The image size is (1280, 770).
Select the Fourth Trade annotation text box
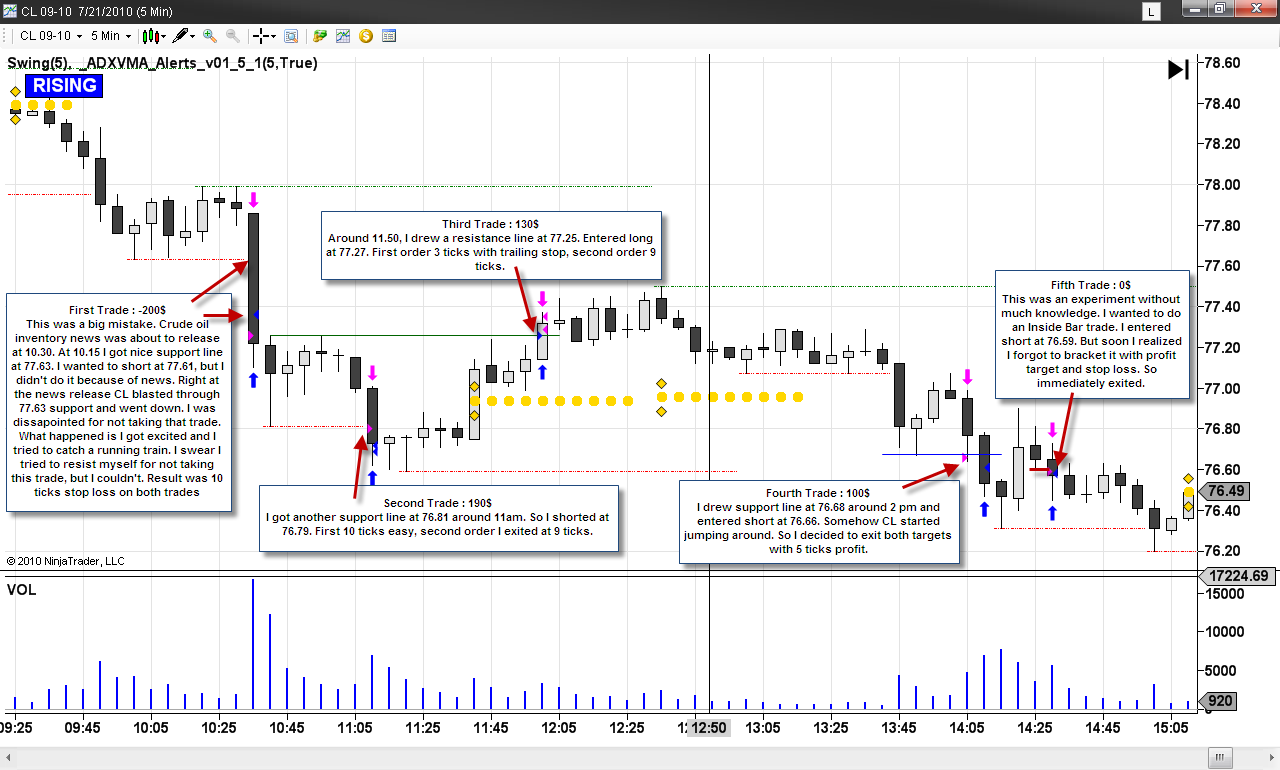(x=818, y=521)
